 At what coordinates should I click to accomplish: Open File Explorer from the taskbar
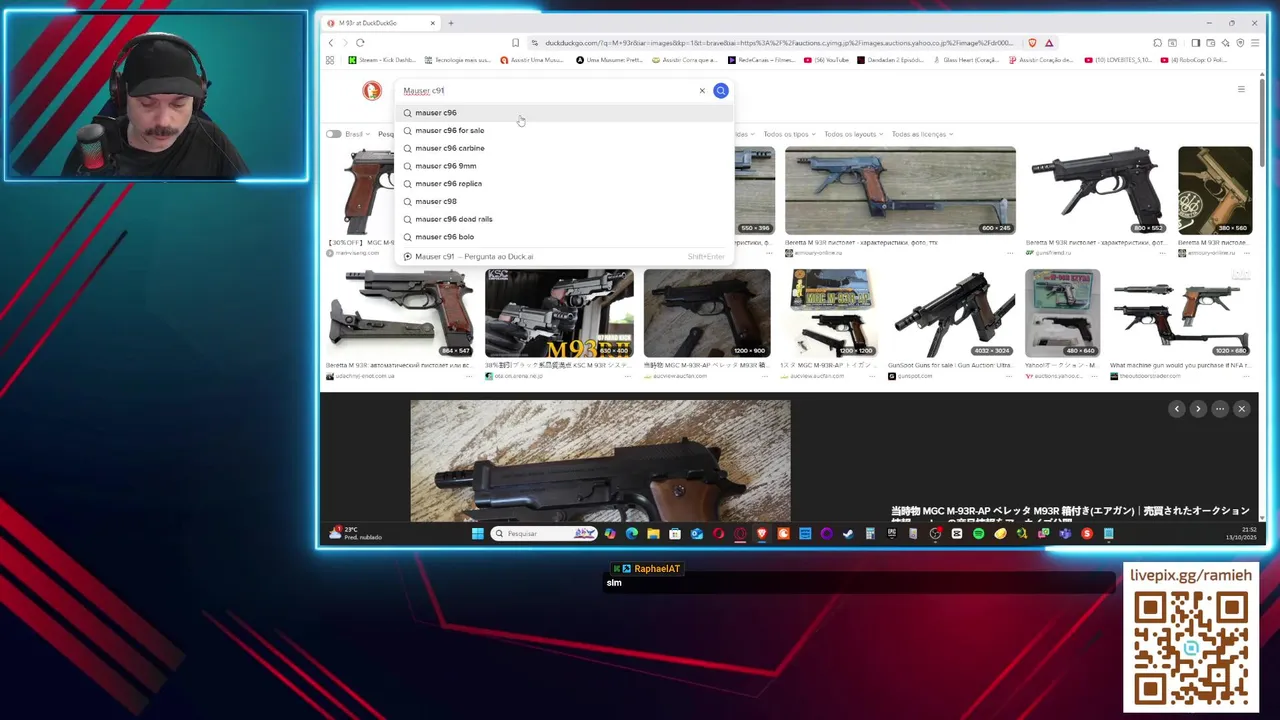tap(653, 534)
